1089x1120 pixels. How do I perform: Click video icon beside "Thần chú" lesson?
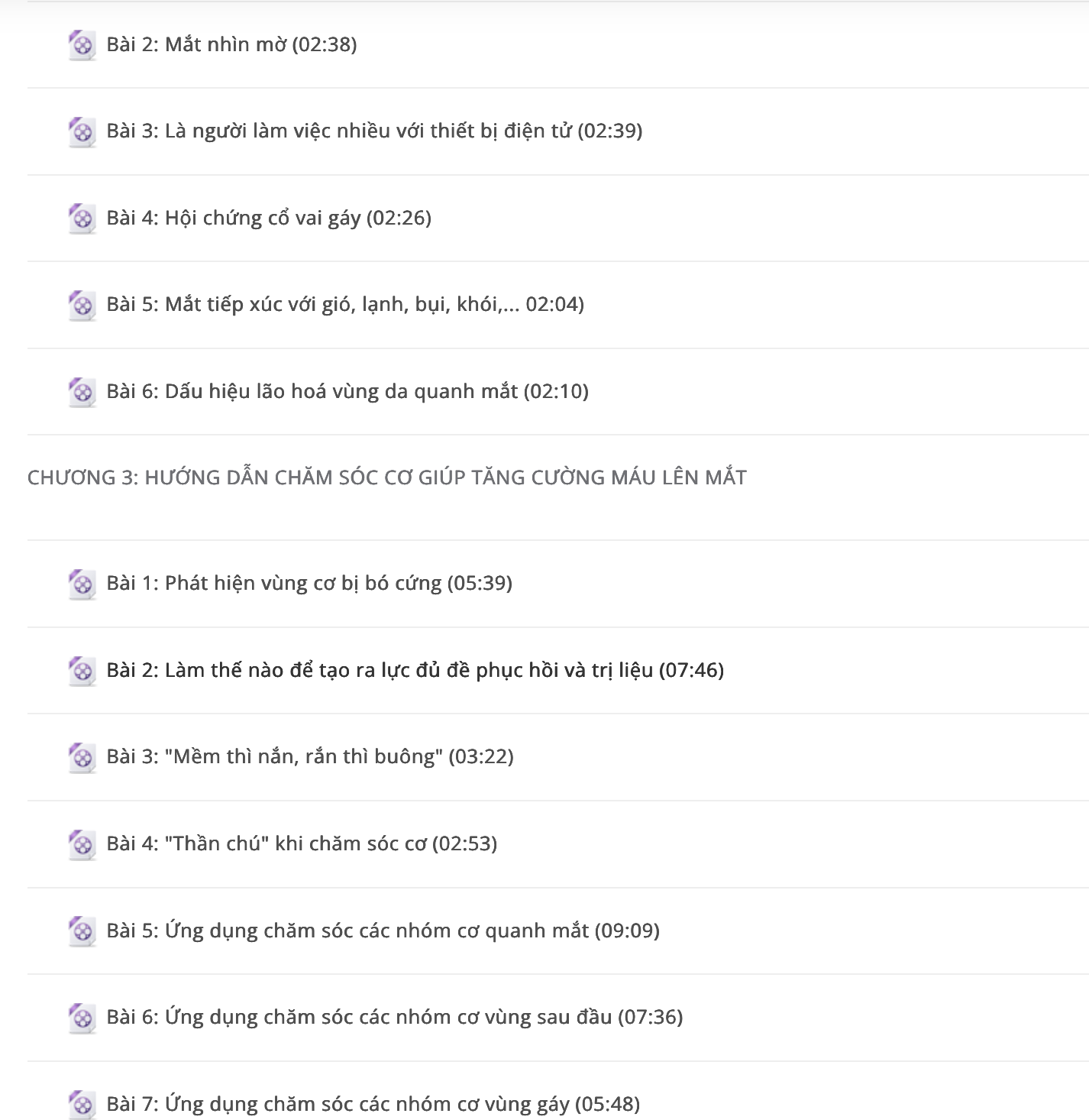click(x=82, y=844)
